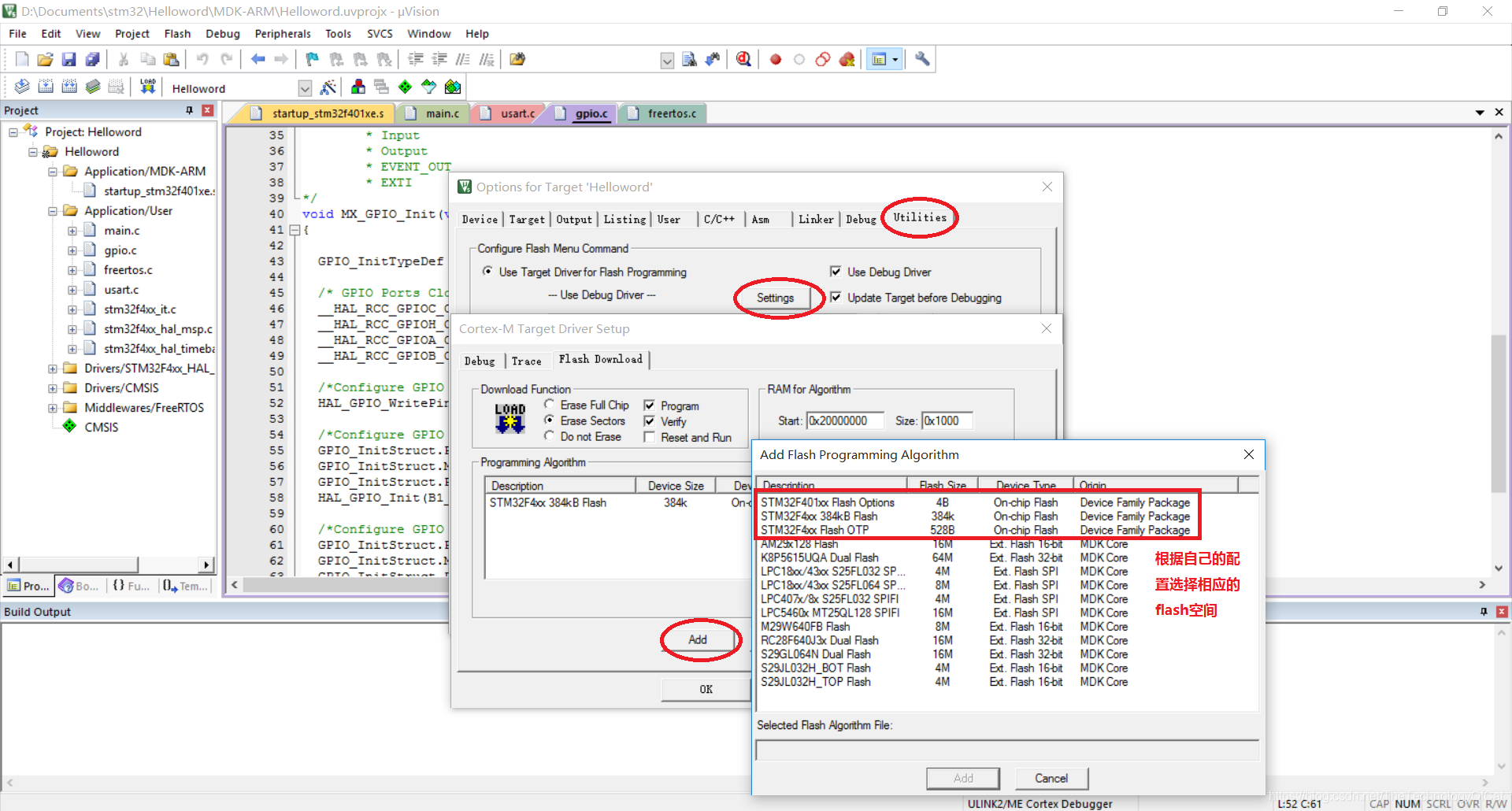Collapse Application/User folder
This screenshot has height=811, width=1512.
[53, 211]
